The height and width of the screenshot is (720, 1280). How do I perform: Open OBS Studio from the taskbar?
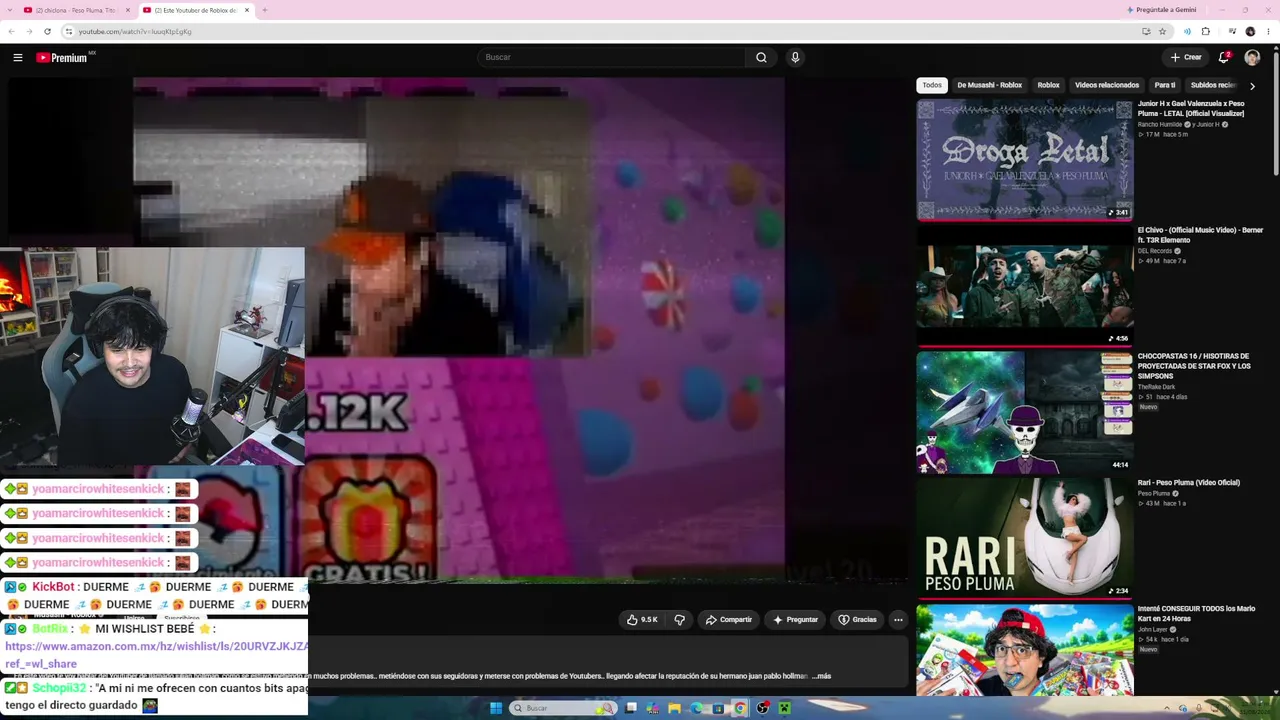pyautogui.click(x=763, y=708)
